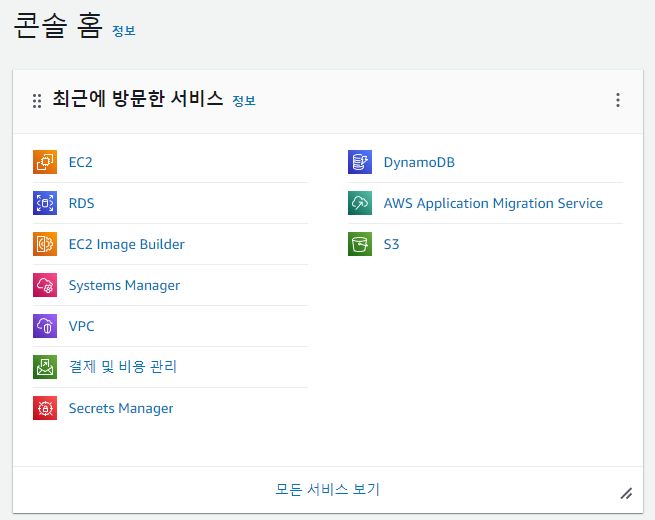Open the S3 bucket icon
Image resolution: width=655 pixels, height=520 pixels.
pos(360,244)
